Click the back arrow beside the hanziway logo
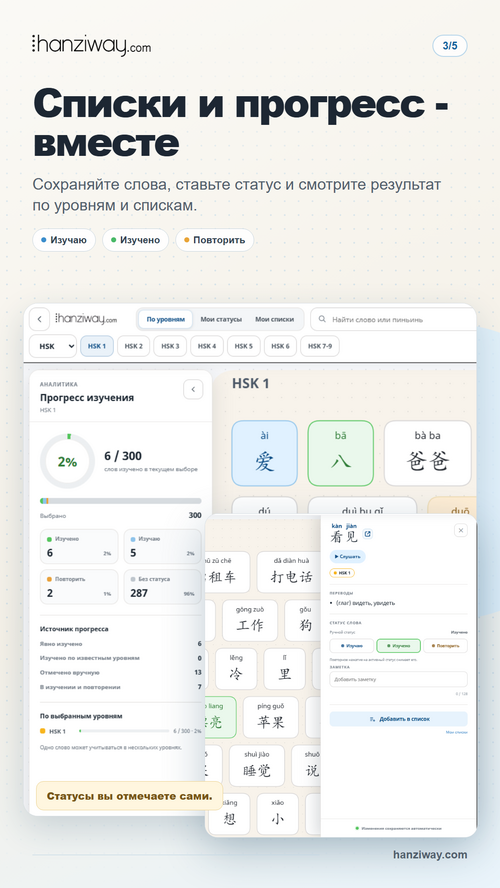 (x=39, y=319)
